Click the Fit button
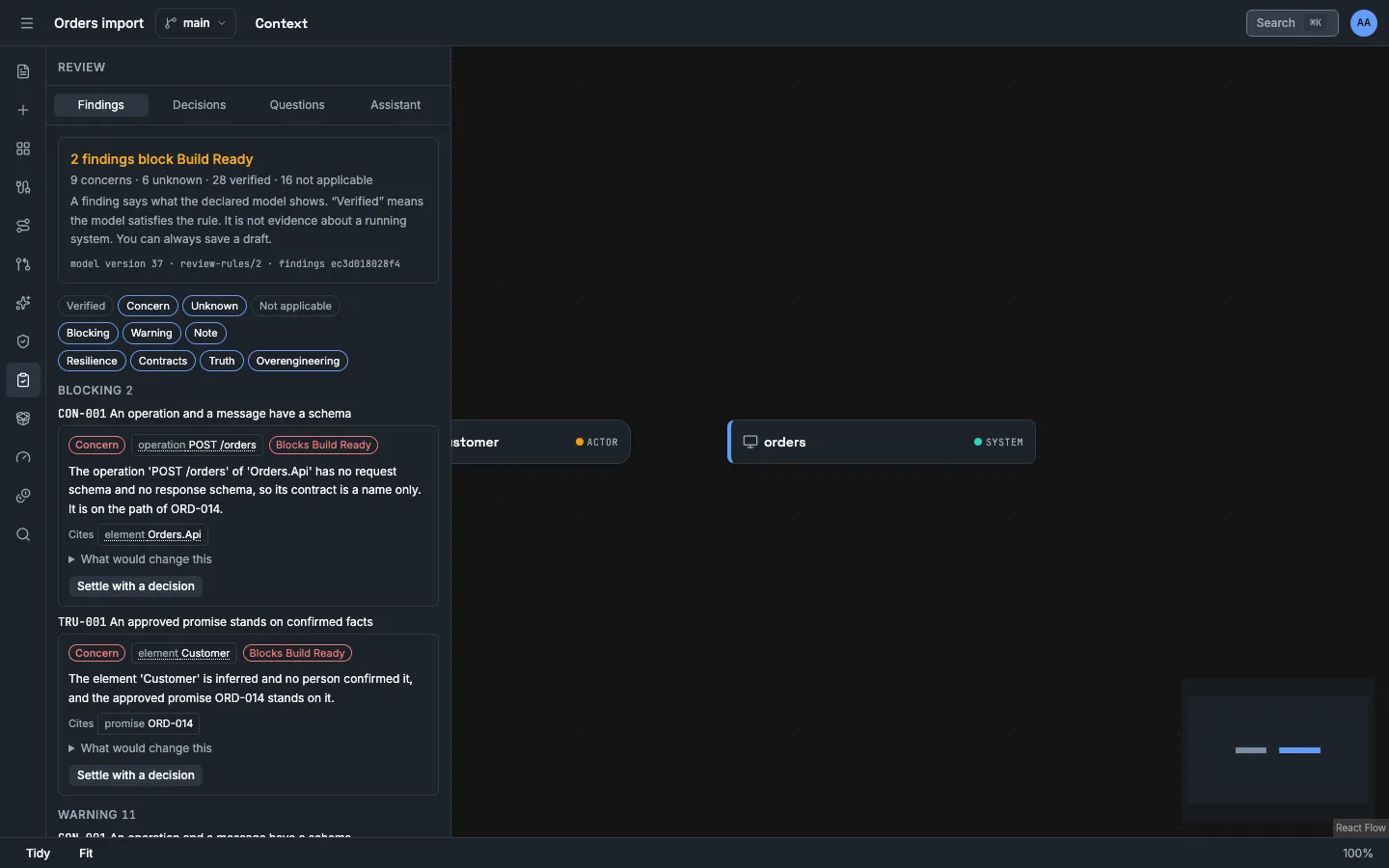Screen dimensions: 1389x868 86,854
